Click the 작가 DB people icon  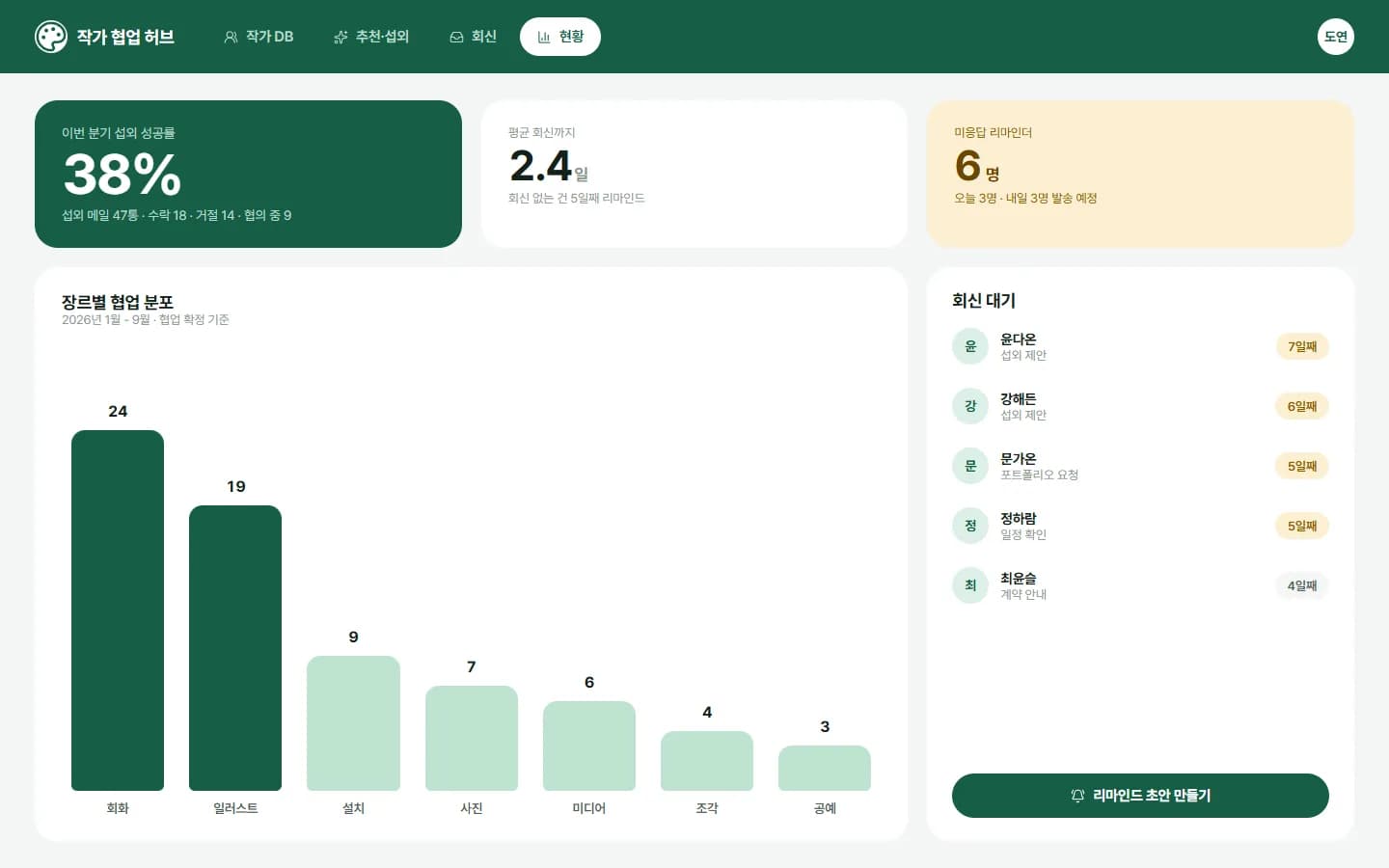coord(231,37)
